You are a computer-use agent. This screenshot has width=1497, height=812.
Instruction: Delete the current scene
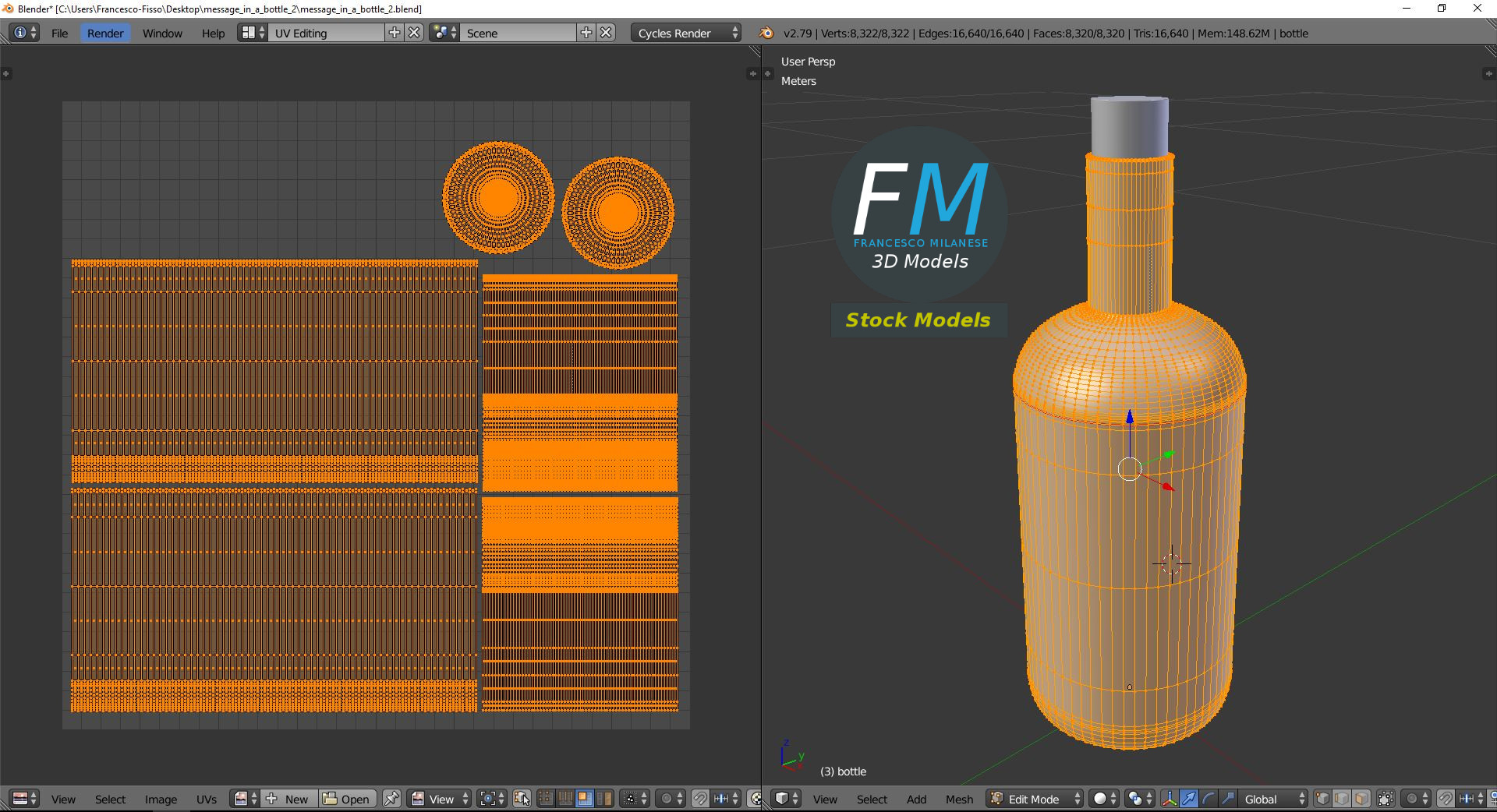(x=607, y=33)
